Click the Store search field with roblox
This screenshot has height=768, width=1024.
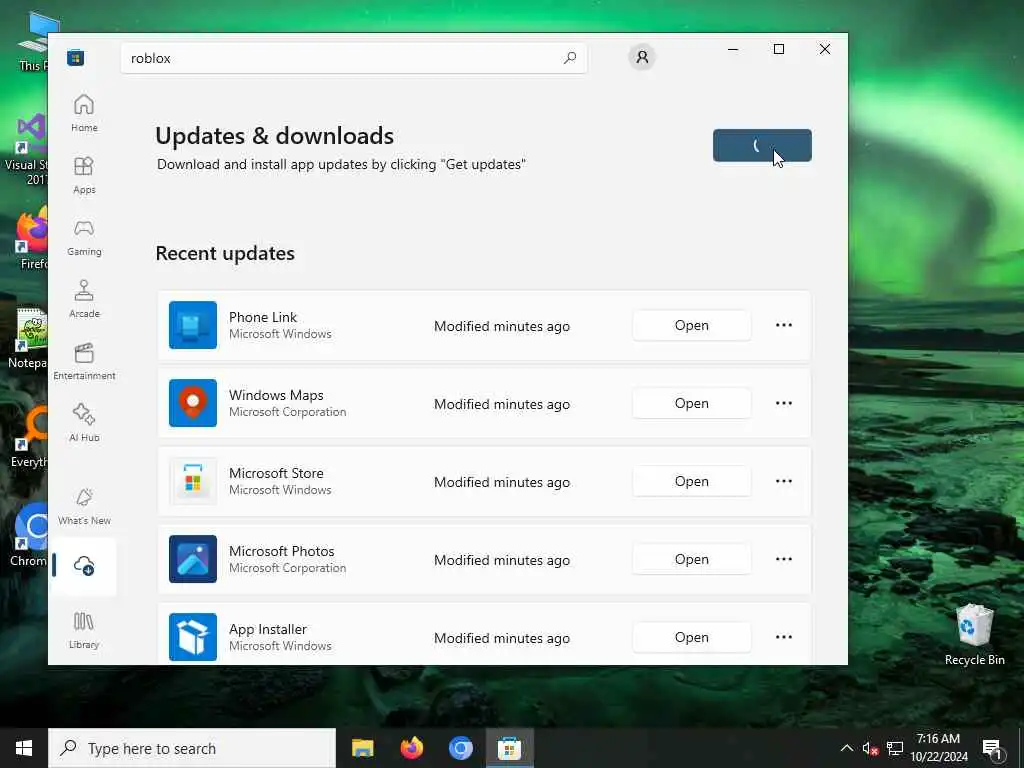353,58
